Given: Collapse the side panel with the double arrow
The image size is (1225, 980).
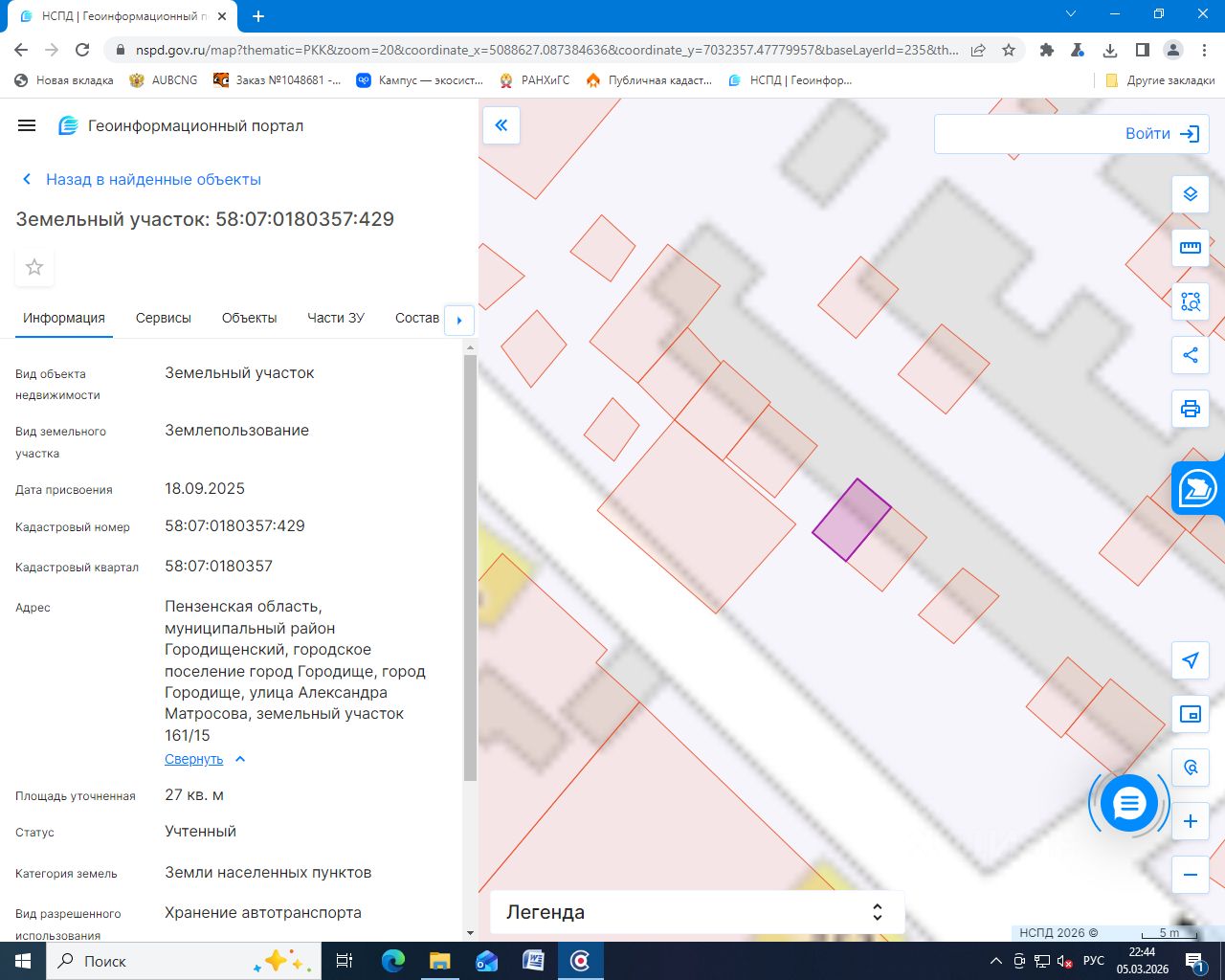Looking at the screenshot, I should pos(501,125).
